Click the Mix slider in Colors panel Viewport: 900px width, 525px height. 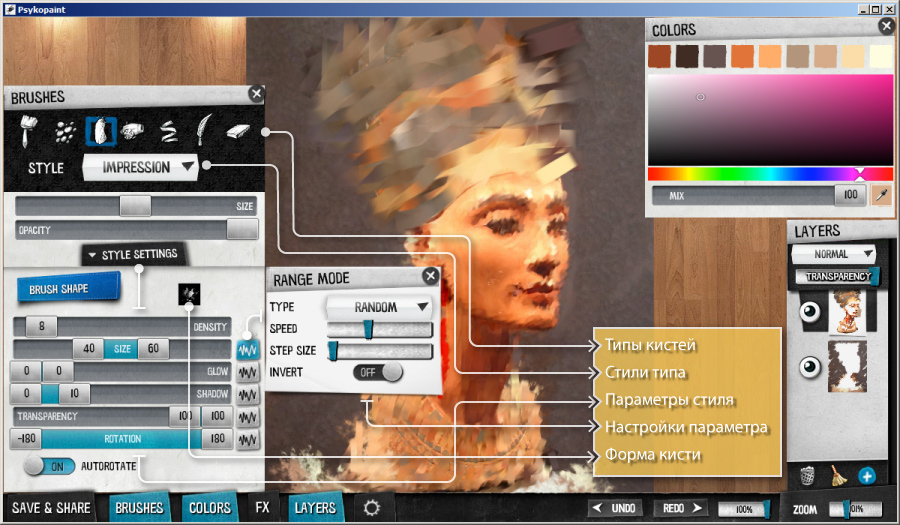tap(759, 195)
